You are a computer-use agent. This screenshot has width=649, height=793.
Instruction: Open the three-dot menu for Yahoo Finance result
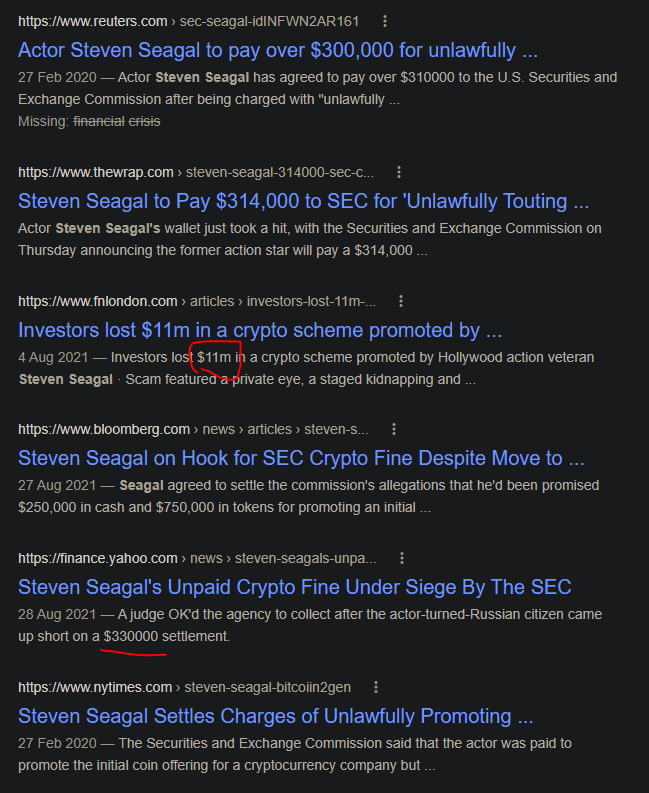(401, 558)
